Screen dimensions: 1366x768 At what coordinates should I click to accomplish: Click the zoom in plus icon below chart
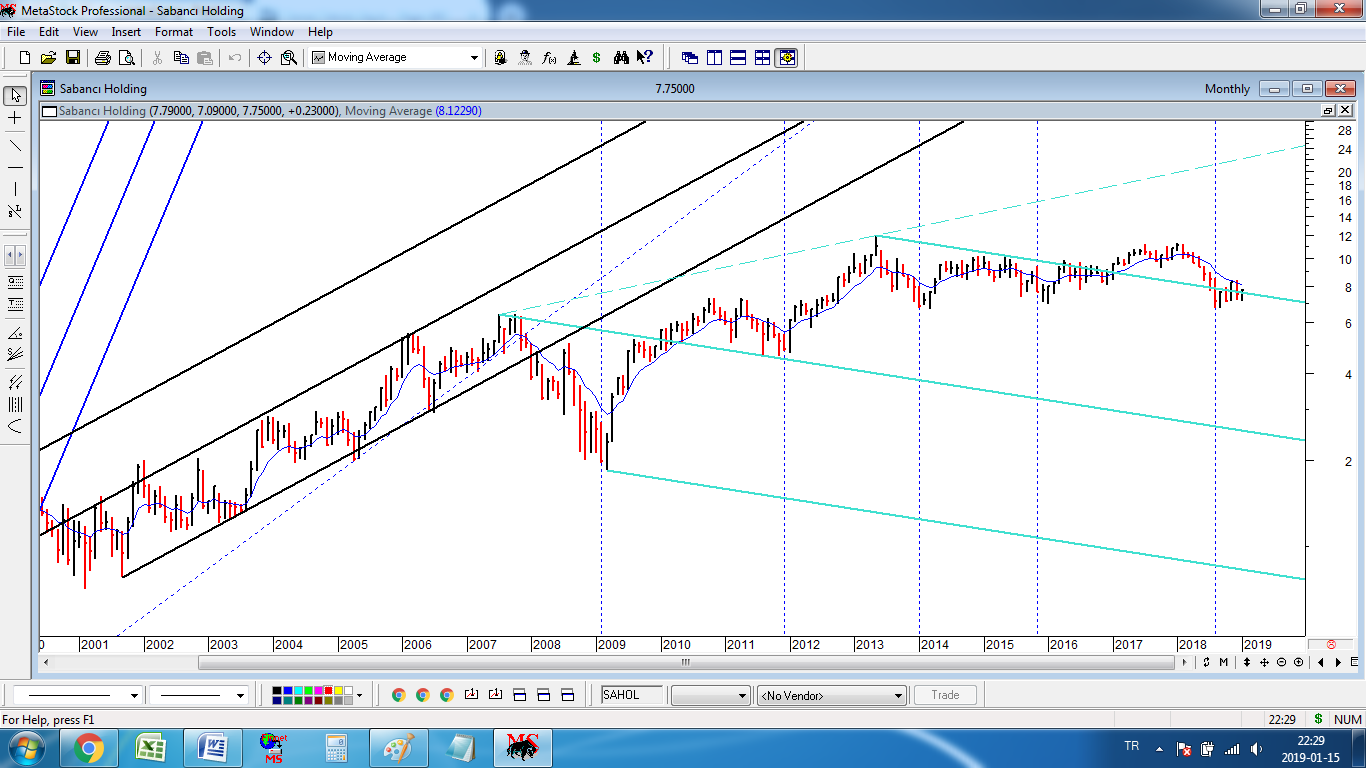[1298, 662]
